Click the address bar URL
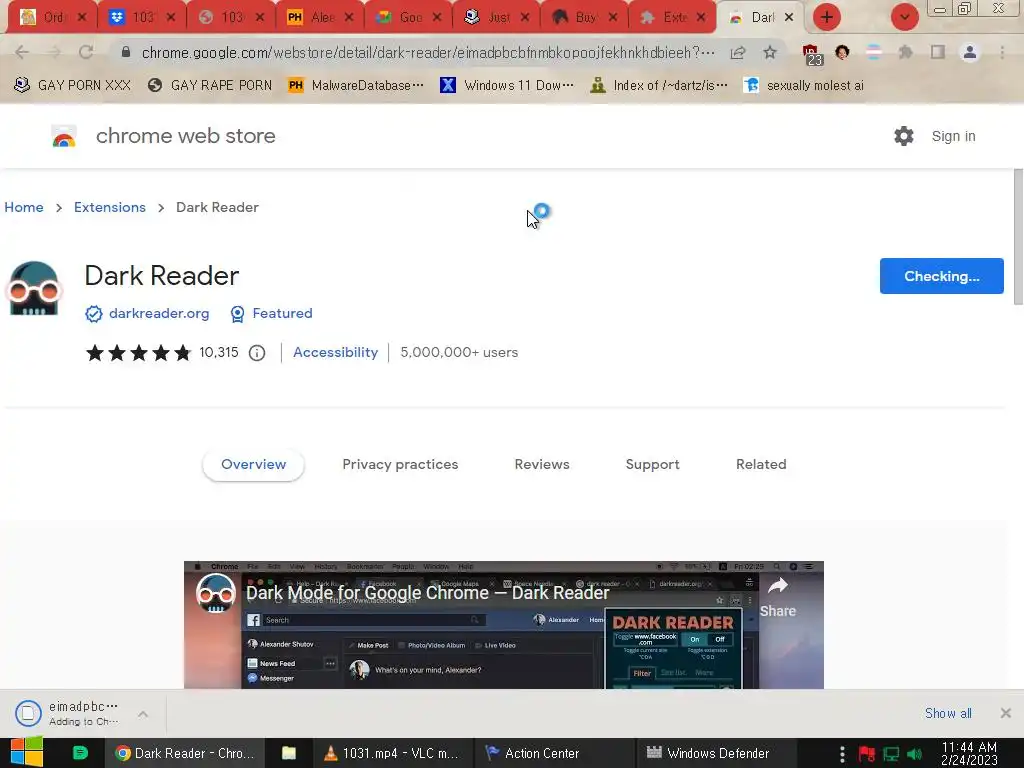Image resolution: width=1024 pixels, height=768 pixels. point(428,52)
